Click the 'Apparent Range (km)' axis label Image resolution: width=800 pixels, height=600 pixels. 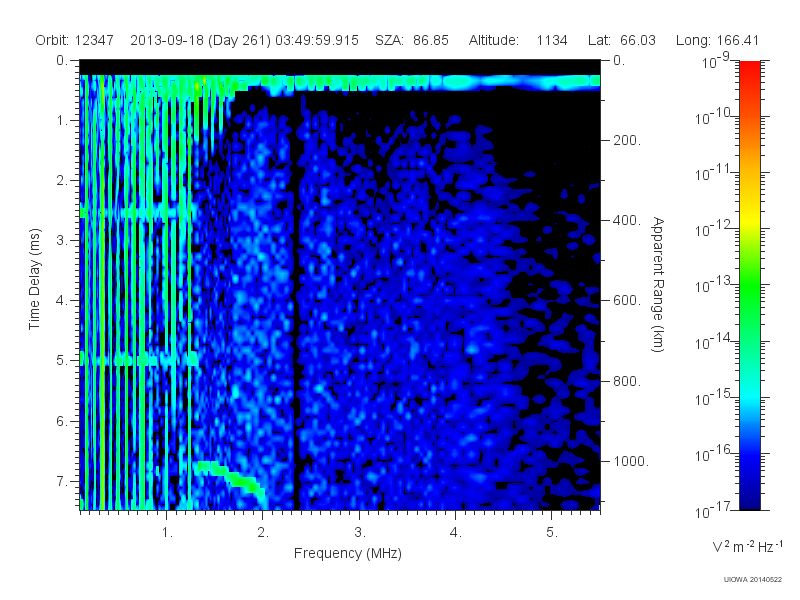(658, 284)
